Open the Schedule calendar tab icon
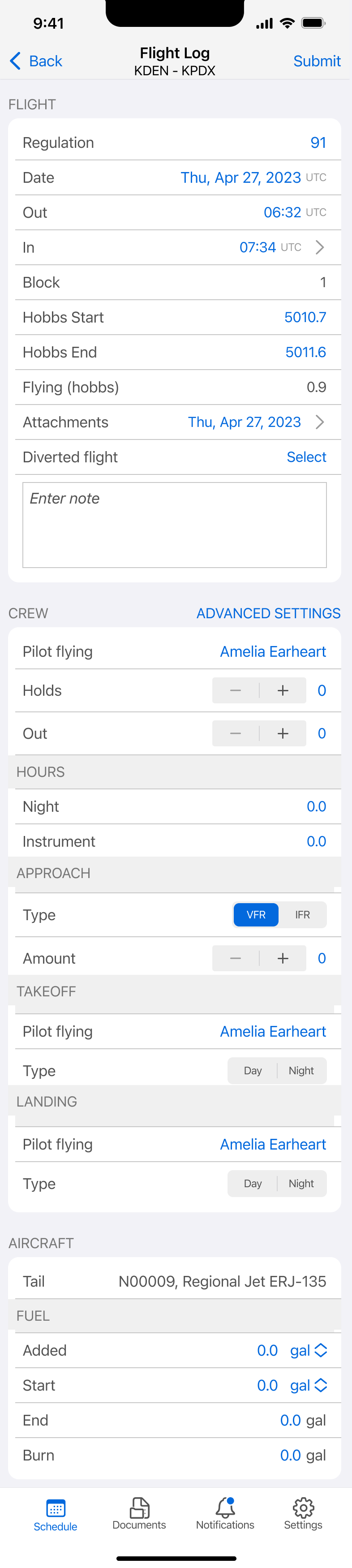 click(56, 1508)
